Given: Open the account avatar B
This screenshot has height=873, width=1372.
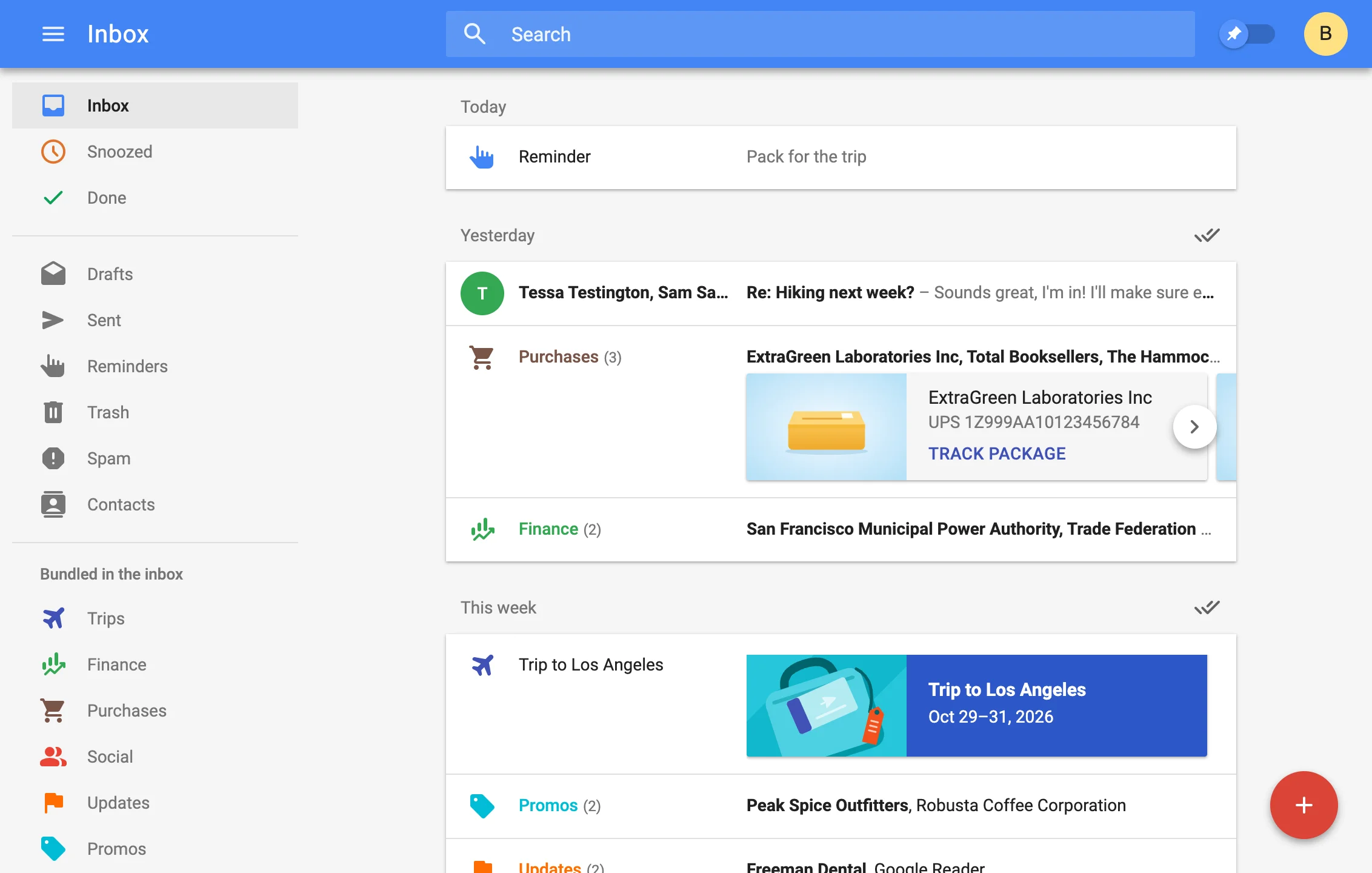Looking at the screenshot, I should [x=1325, y=34].
